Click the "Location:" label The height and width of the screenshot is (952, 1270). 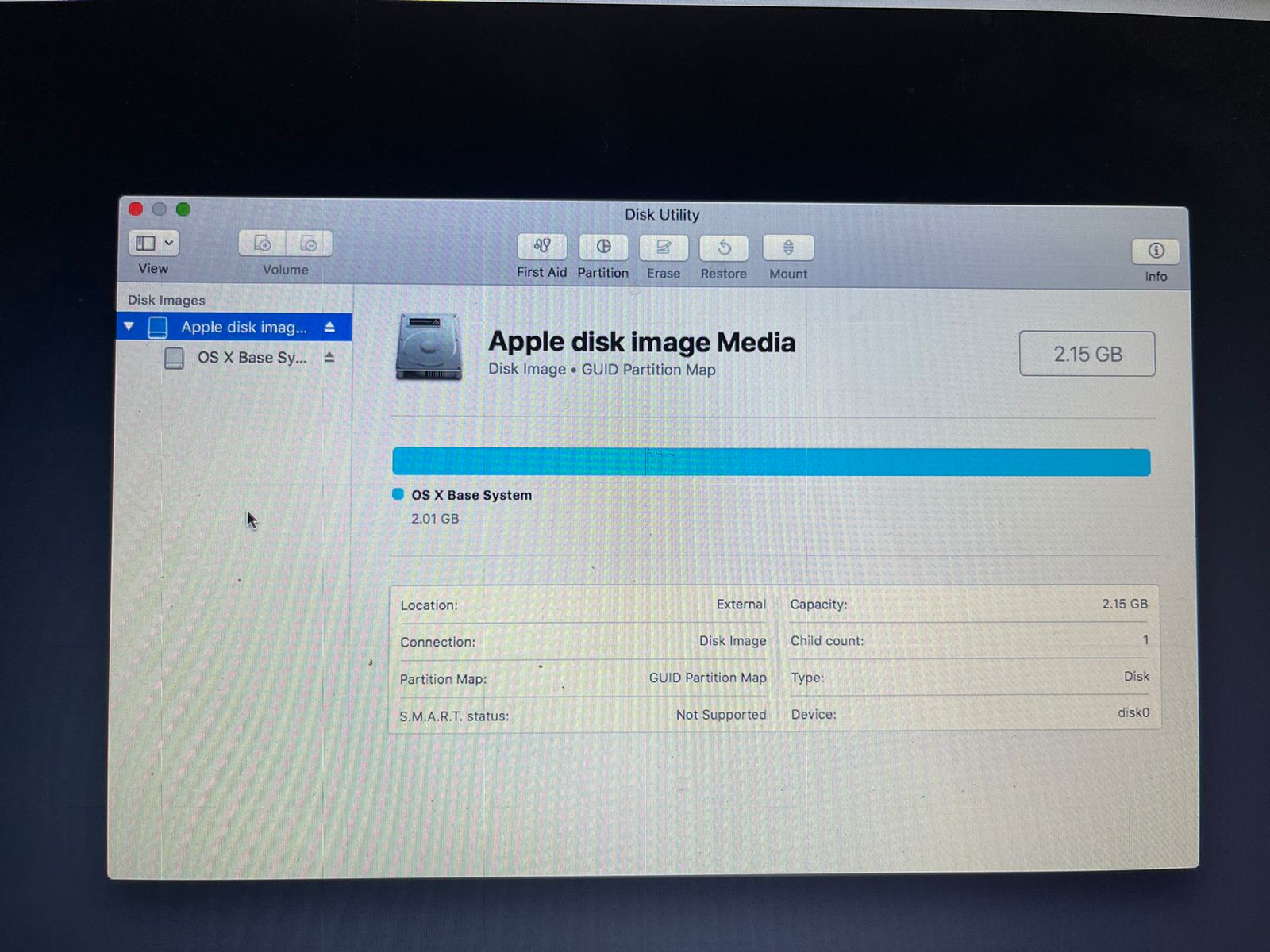pos(429,605)
